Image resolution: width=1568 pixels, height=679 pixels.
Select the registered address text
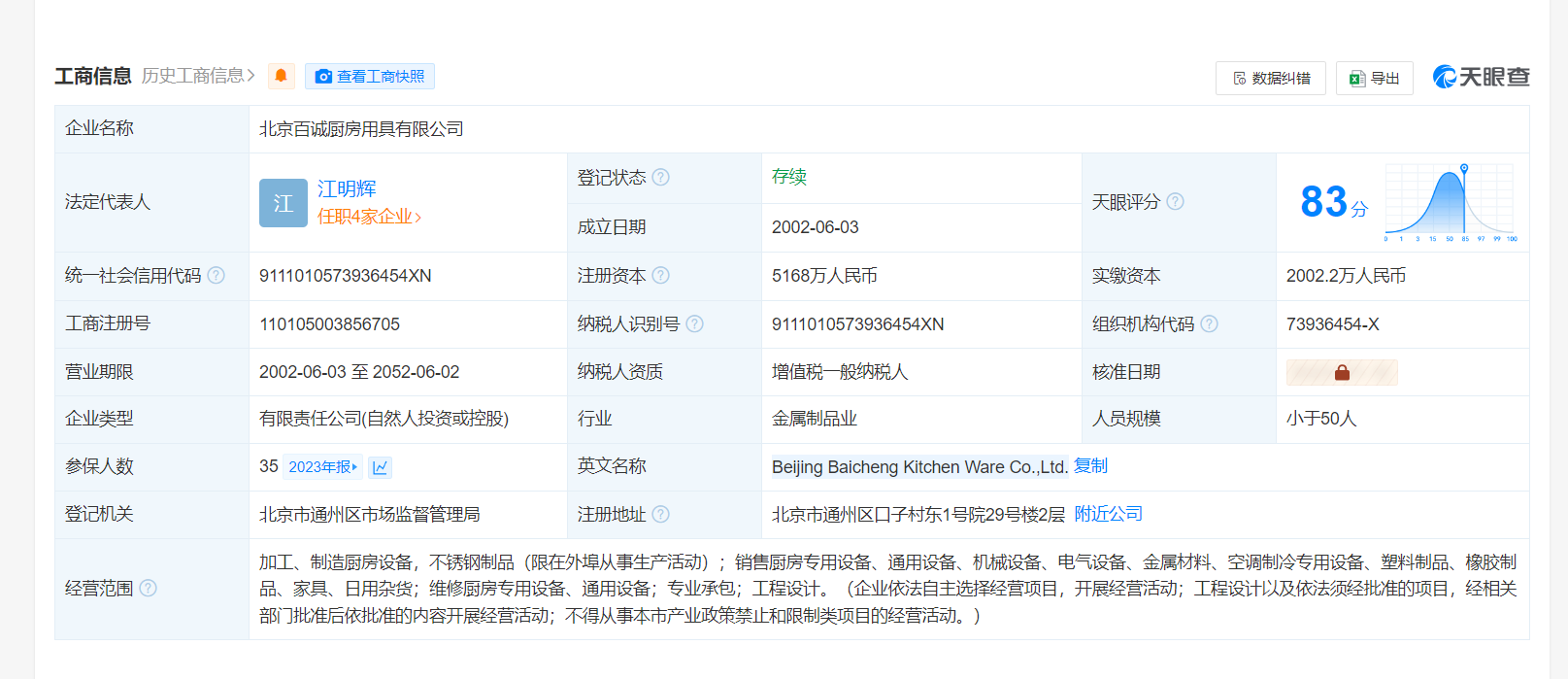click(x=918, y=515)
